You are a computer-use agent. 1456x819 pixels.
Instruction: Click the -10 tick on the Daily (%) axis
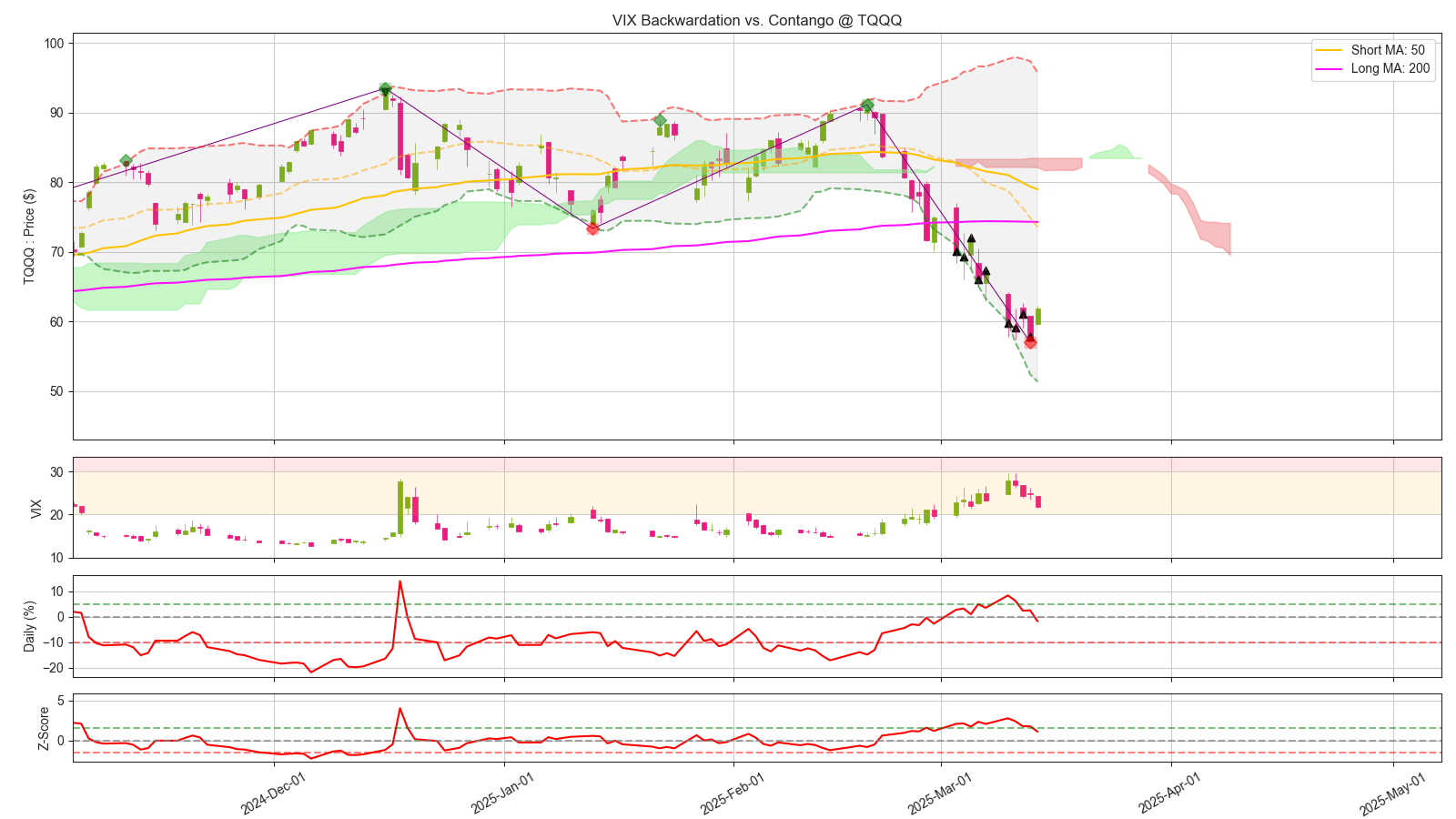point(53,642)
